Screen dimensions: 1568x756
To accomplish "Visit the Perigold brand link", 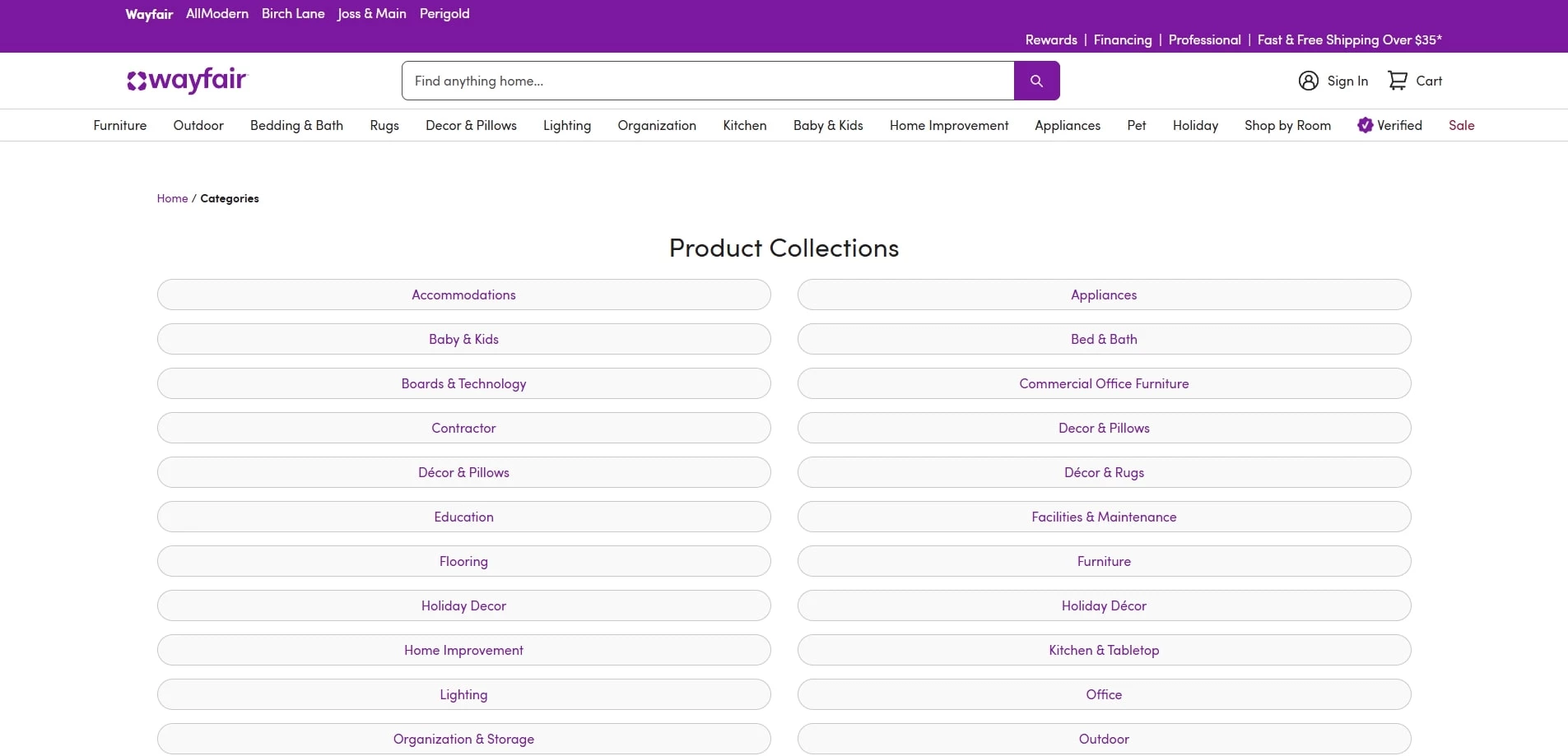I will [444, 13].
